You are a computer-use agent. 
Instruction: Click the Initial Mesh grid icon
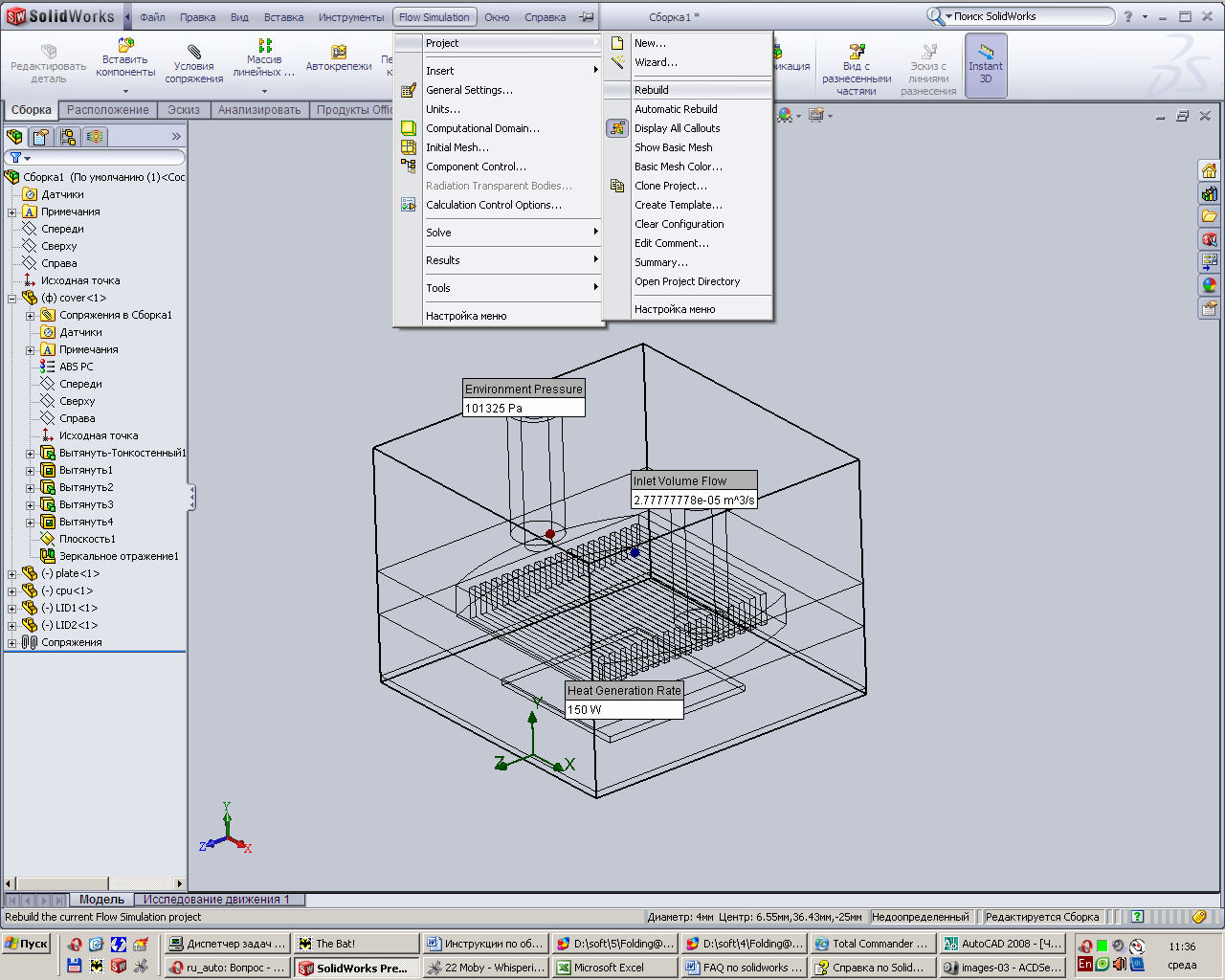(409, 147)
